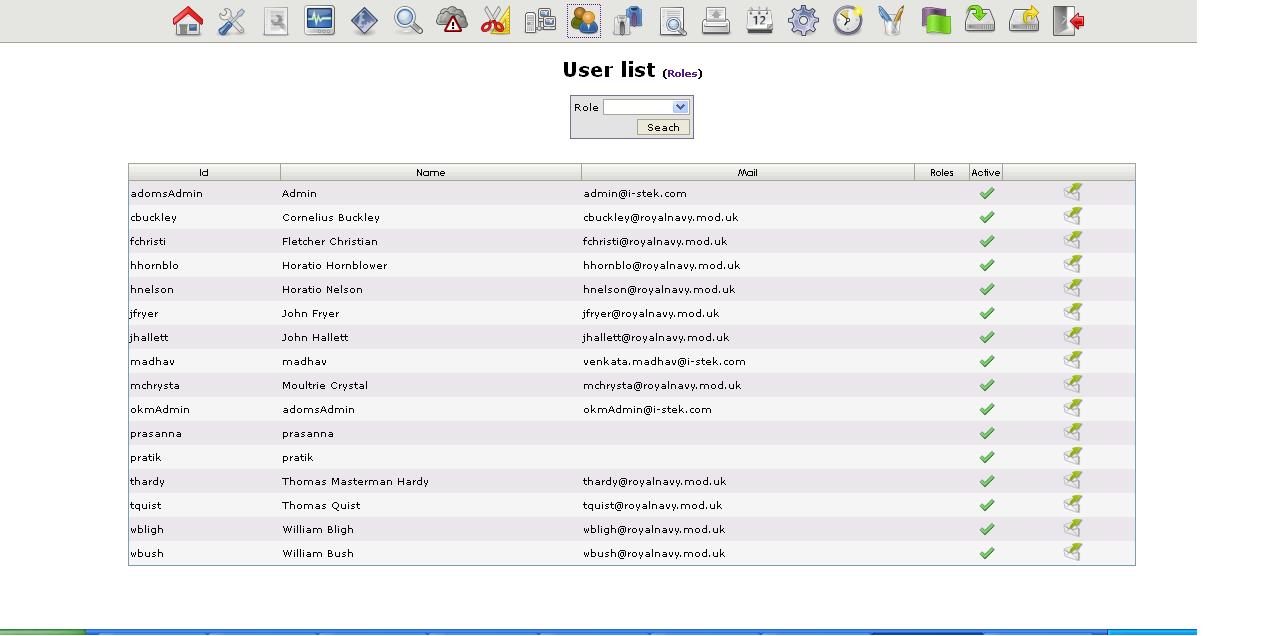Click the Name column header
The image size is (1278, 636).
coord(431,171)
